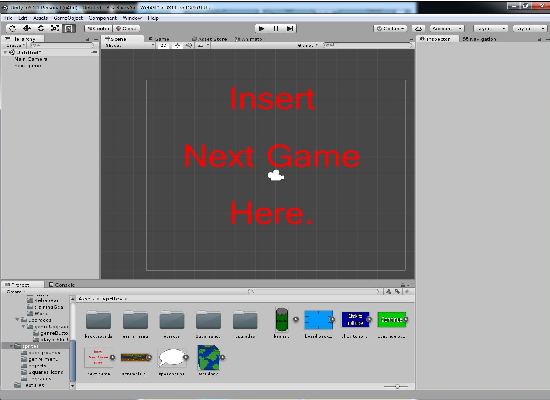The height and width of the screenshot is (400, 550).
Task: Select the Rotate tool
Action: click(41, 28)
